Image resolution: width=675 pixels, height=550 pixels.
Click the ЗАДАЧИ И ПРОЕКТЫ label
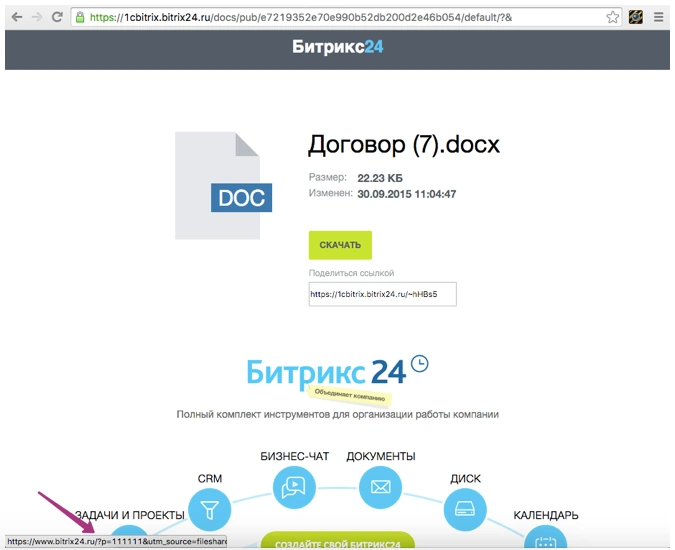(x=130, y=515)
